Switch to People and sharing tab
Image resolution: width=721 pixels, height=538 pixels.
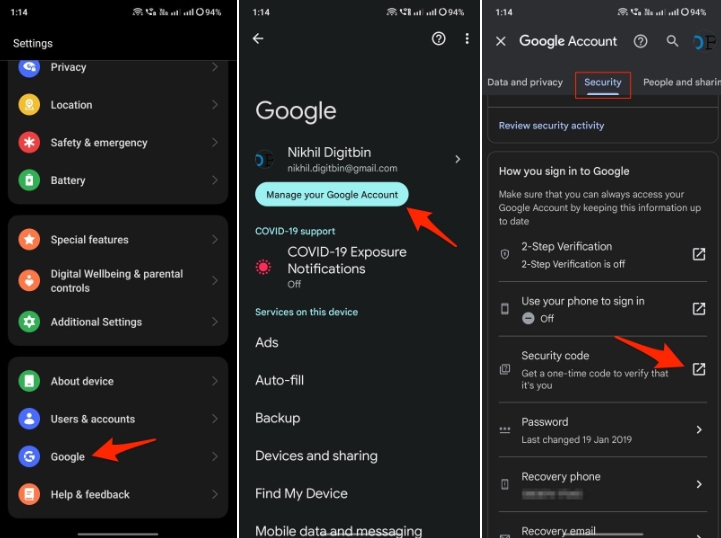[x=681, y=82]
